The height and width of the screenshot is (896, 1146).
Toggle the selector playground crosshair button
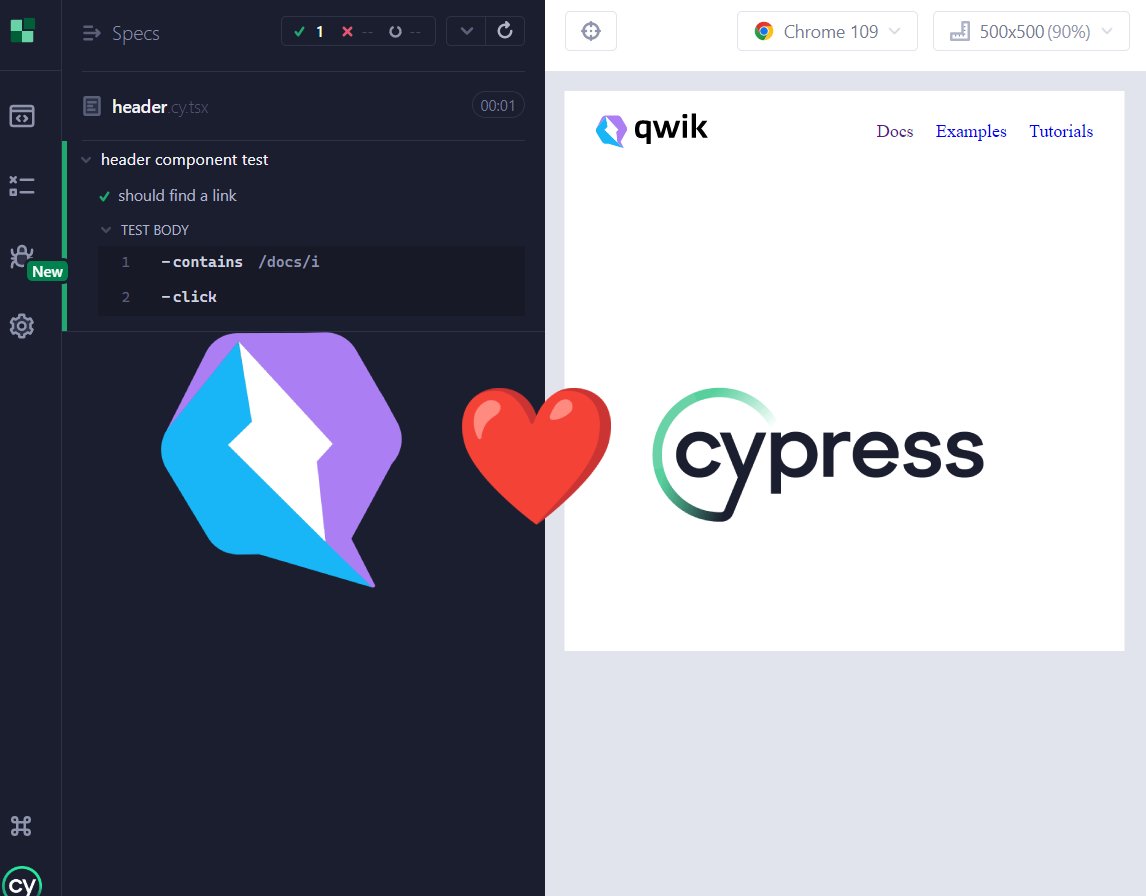(591, 31)
